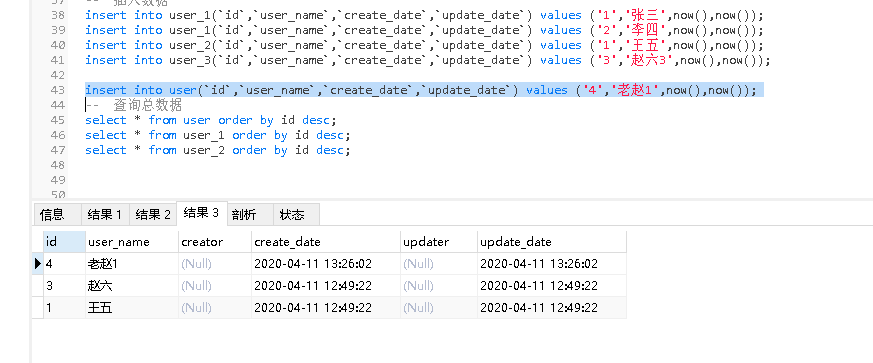This screenshot has width=873, height=363.
Task: Click line number 45 in gutter
Action: [x=57, y=120]
